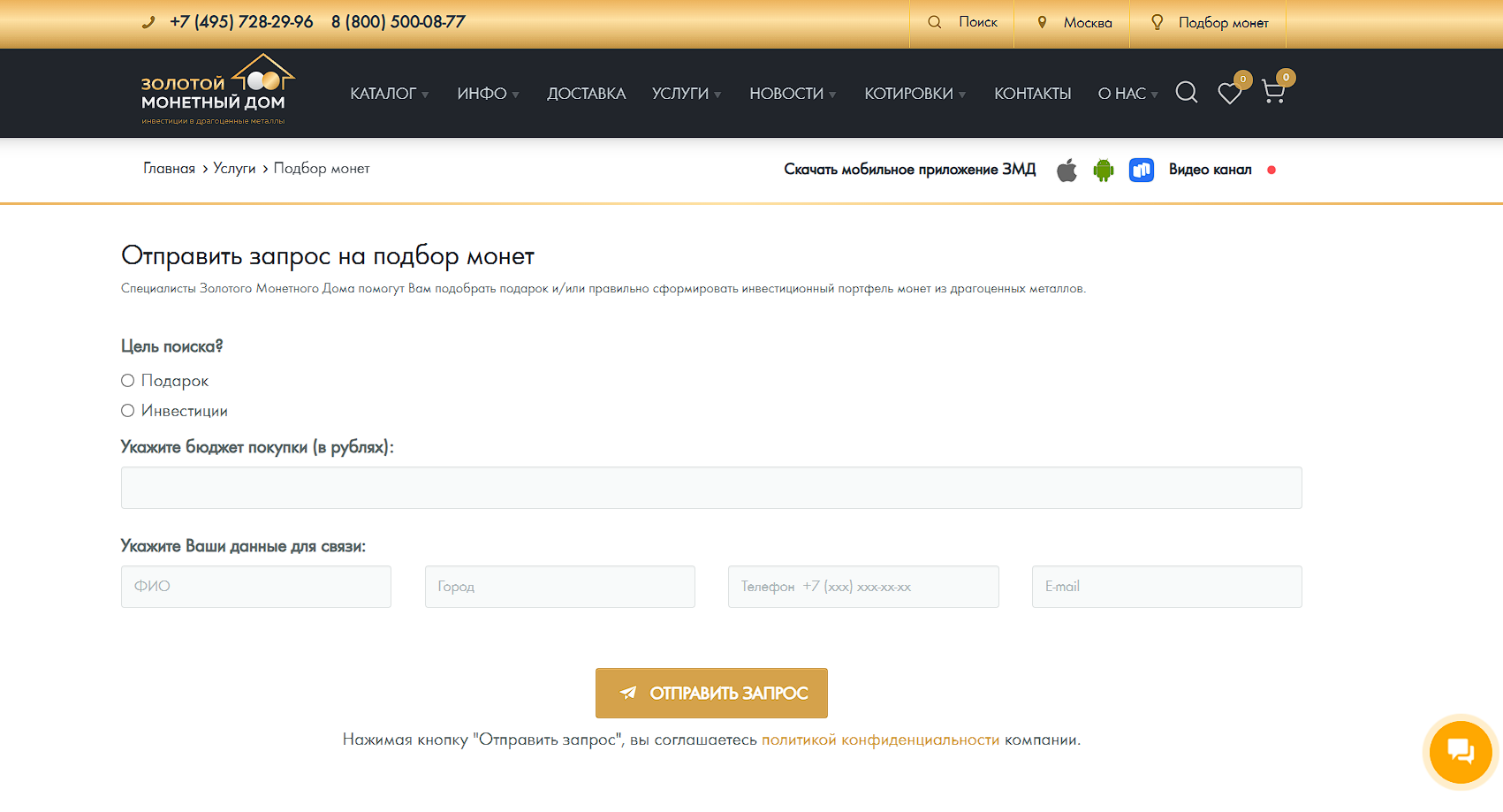Open favorites heart icon

1229,93
